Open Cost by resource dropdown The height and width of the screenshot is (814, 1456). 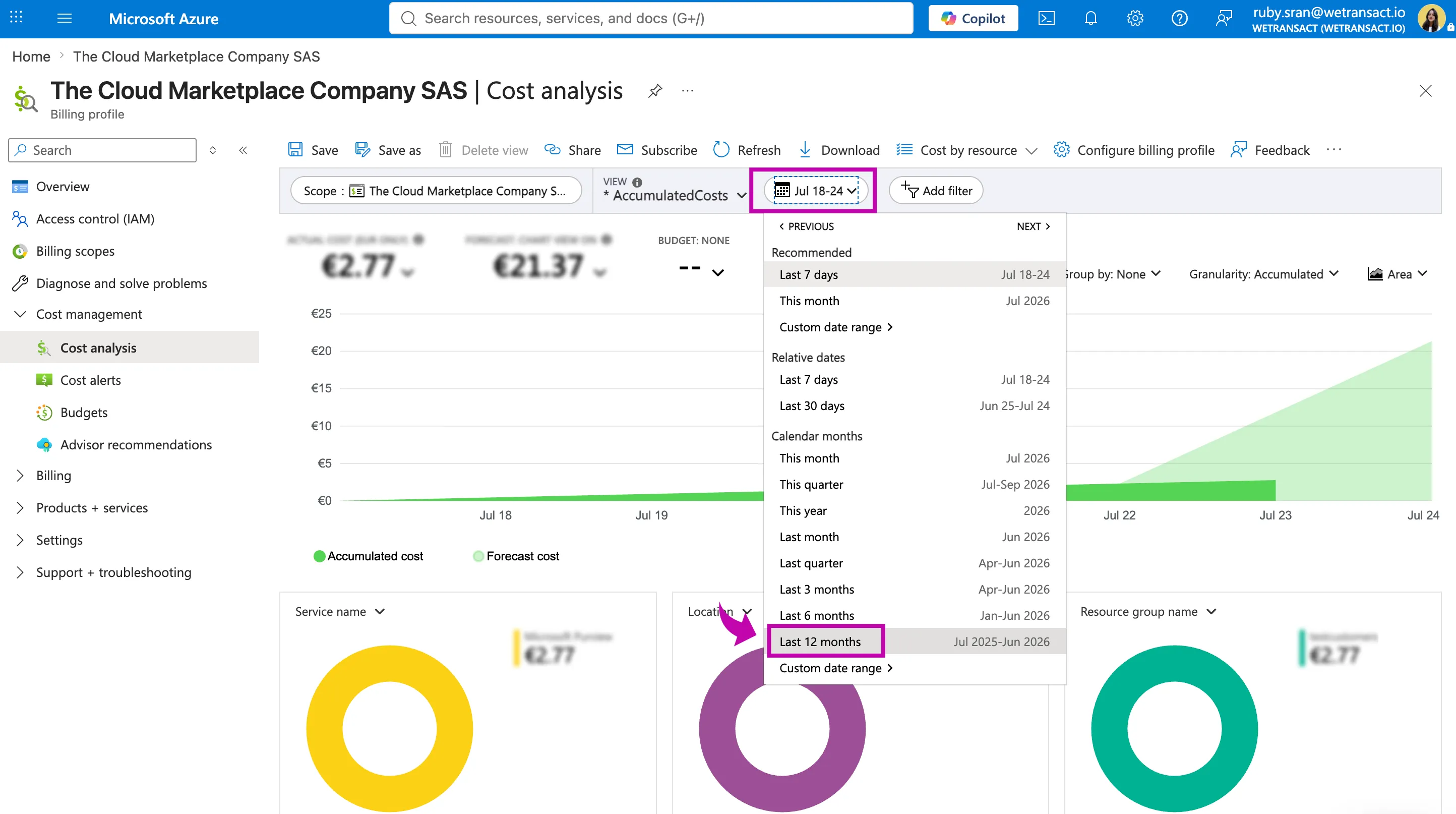click(x=967, y=150)
